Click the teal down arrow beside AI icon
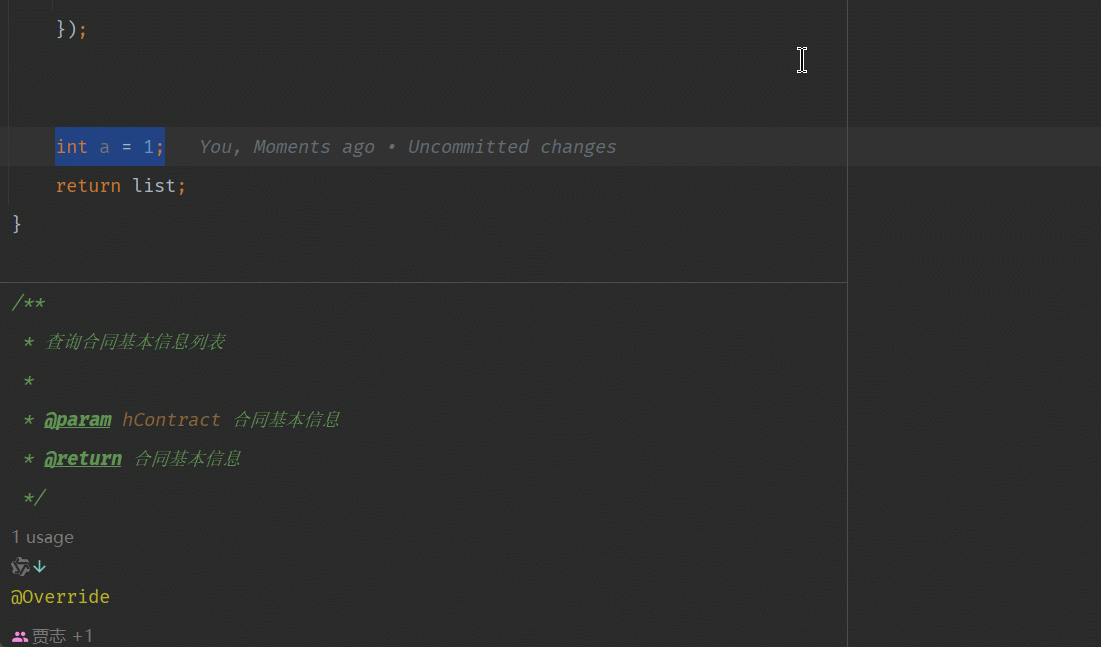The image size is (1101, 647). (x=40, y=567)
